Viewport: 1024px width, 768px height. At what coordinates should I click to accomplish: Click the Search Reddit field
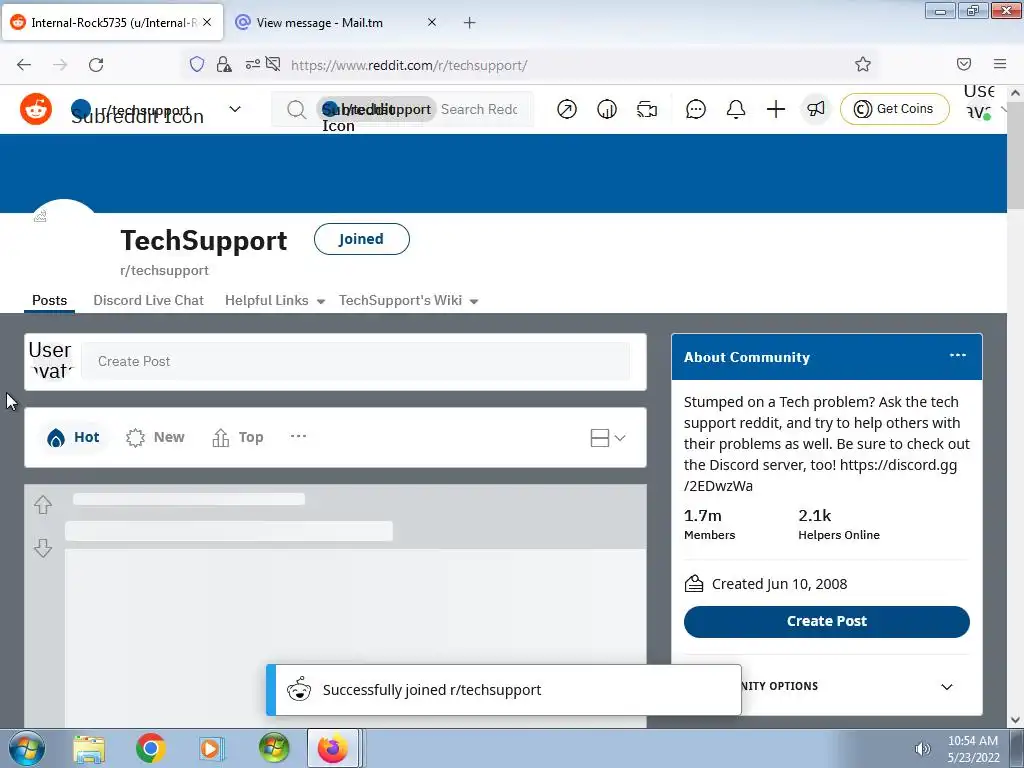coord(480,109)
